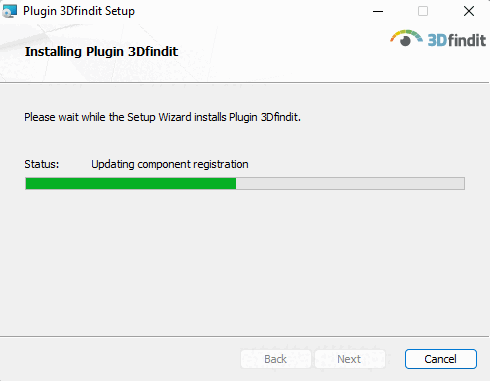The height and width of the screenshot is (381, 490).
Task: Click the disabled maximize window button
Action: (423, 11)
